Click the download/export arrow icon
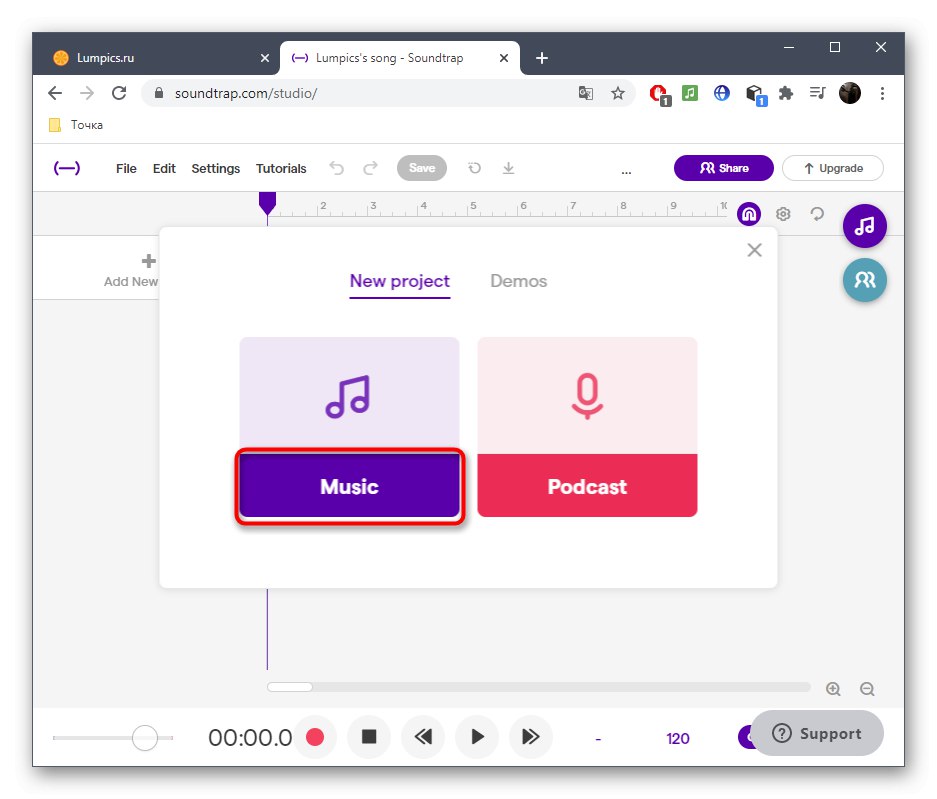This screenshot has width=937, height=799. coord(508,169)
